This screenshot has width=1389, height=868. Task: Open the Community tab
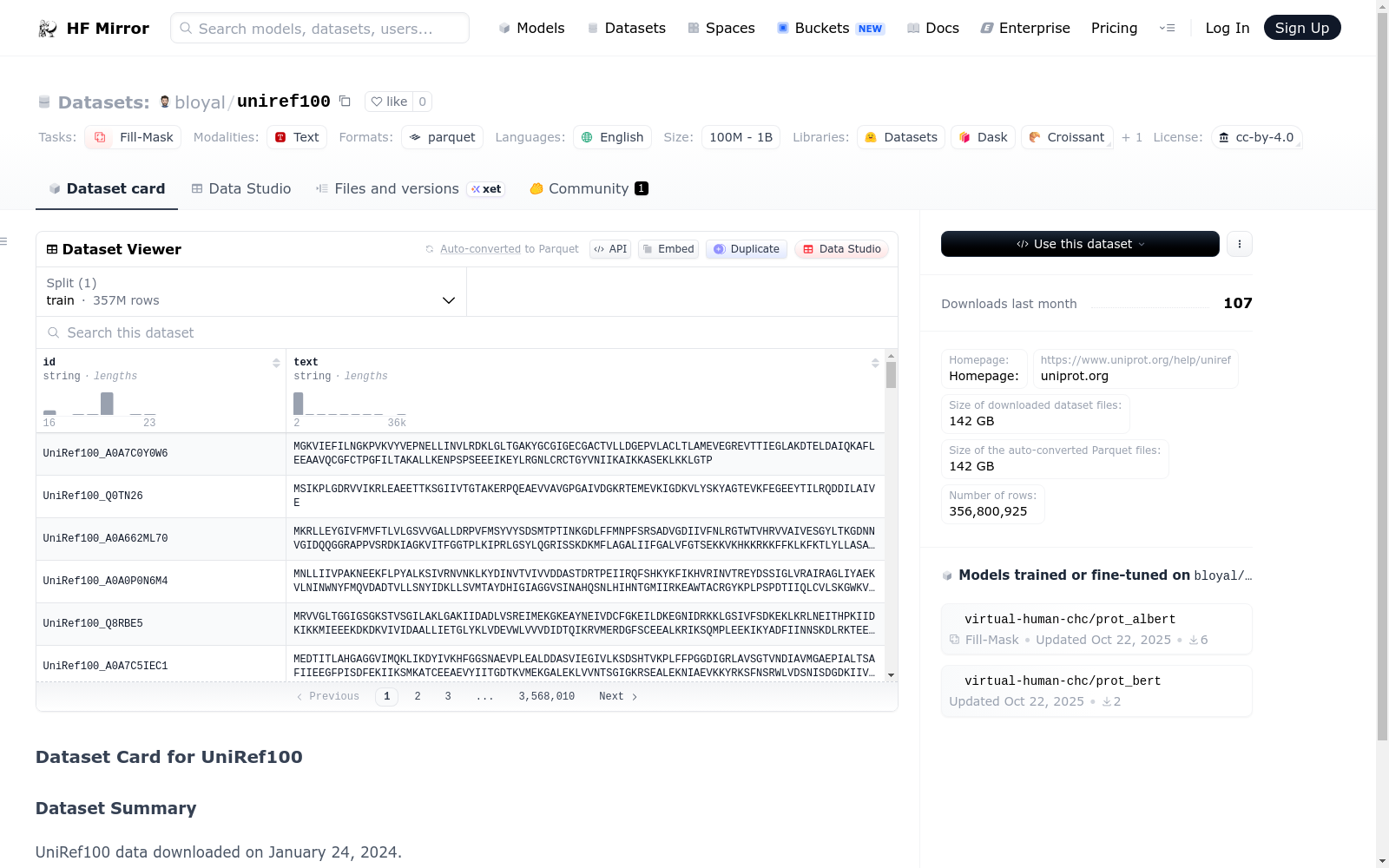click(x=589, y=188)
